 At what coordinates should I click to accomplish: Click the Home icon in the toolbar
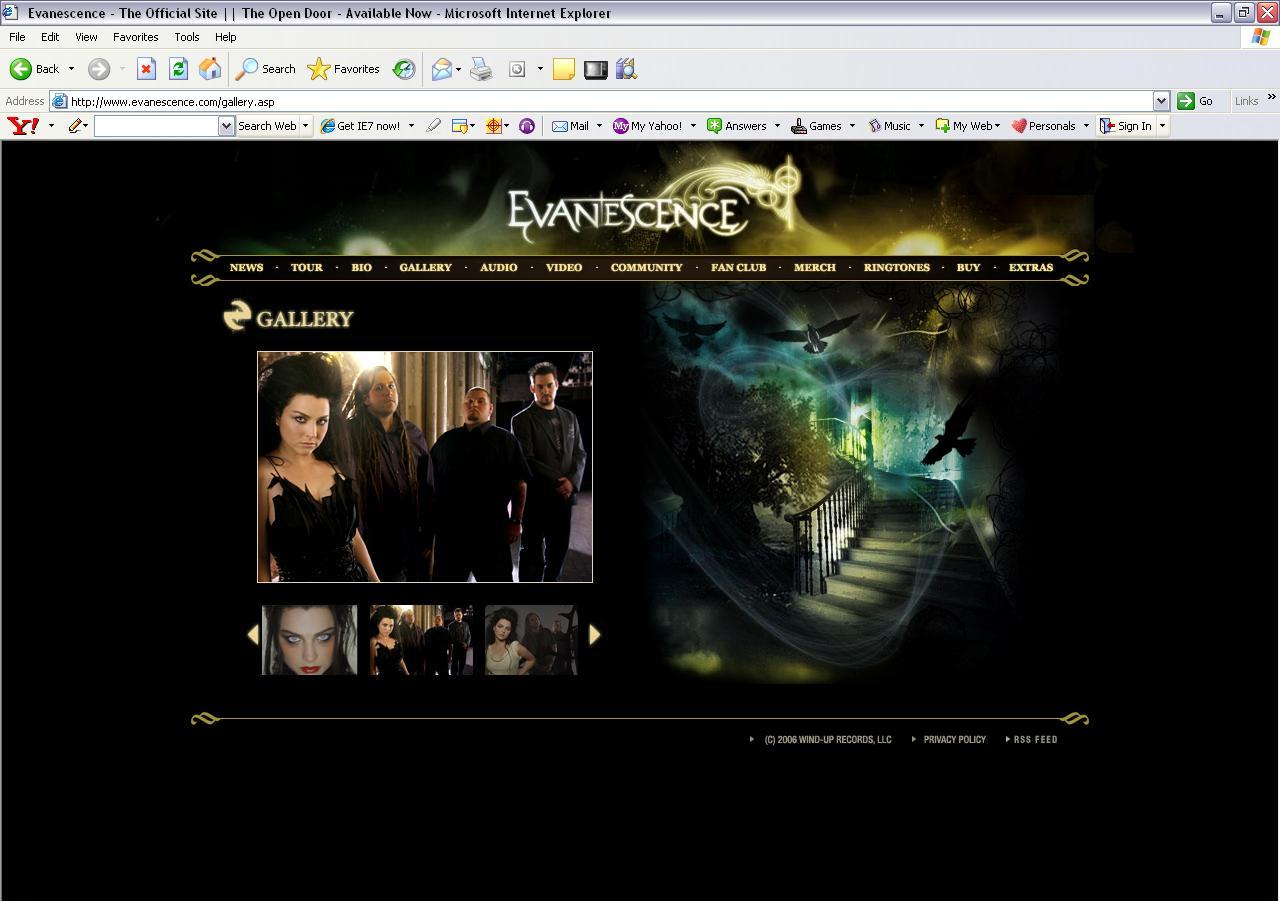click(210, 69)
